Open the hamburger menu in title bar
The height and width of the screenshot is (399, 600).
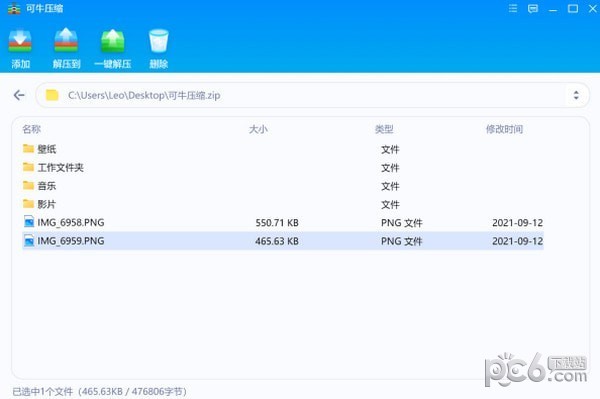(513, 8)
